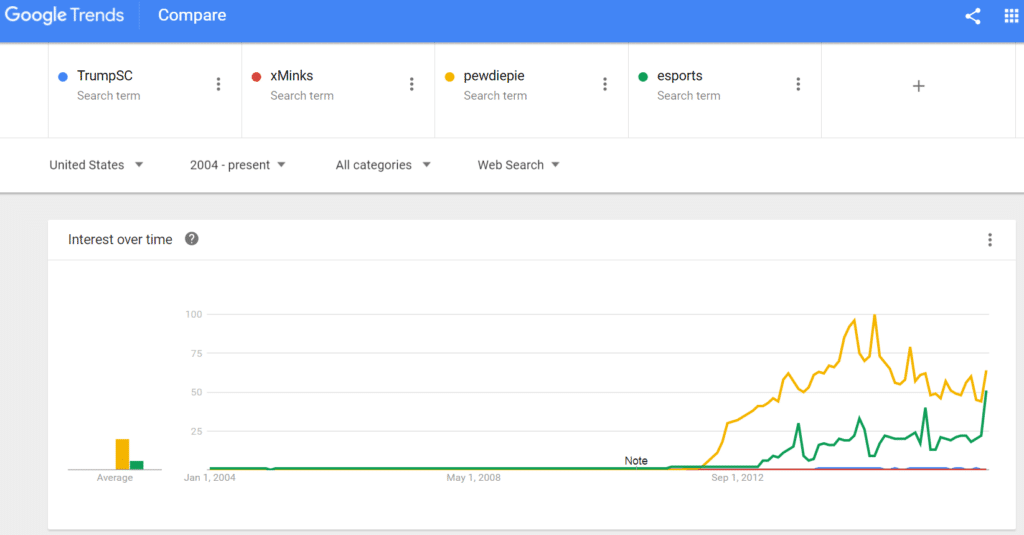The height and width of the screenshot is (535, 1024).
Task: Click the Sep 1, 2012 axis label
Action: 737,478
